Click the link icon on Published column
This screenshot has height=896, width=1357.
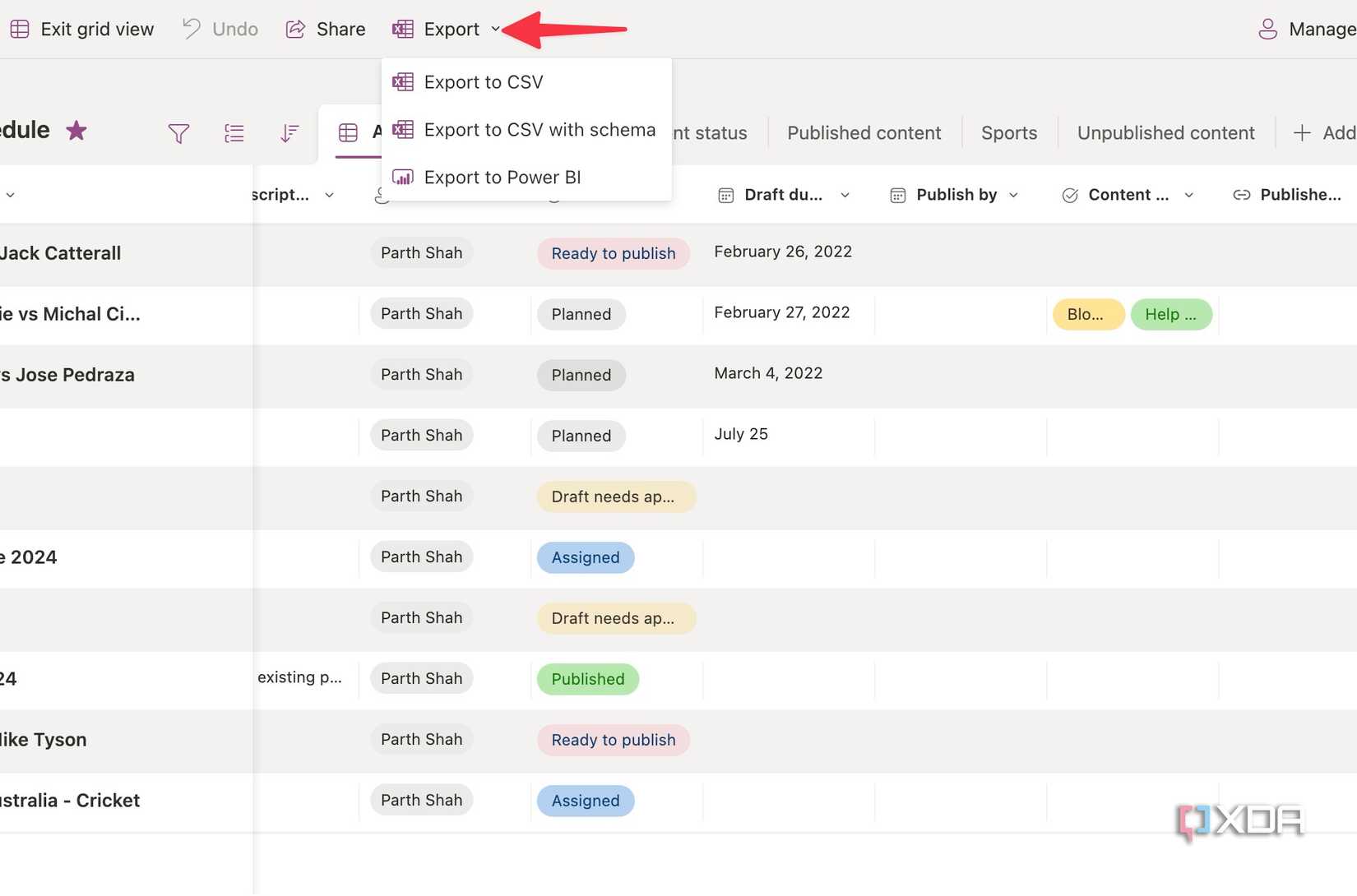pyautogui.click(x=1241, y=195)
